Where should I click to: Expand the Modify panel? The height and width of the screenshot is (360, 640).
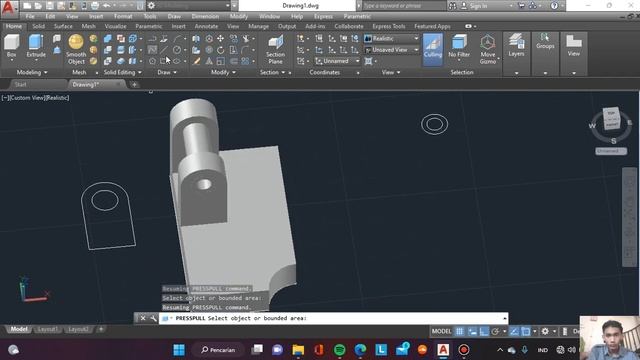pos(223,72)
